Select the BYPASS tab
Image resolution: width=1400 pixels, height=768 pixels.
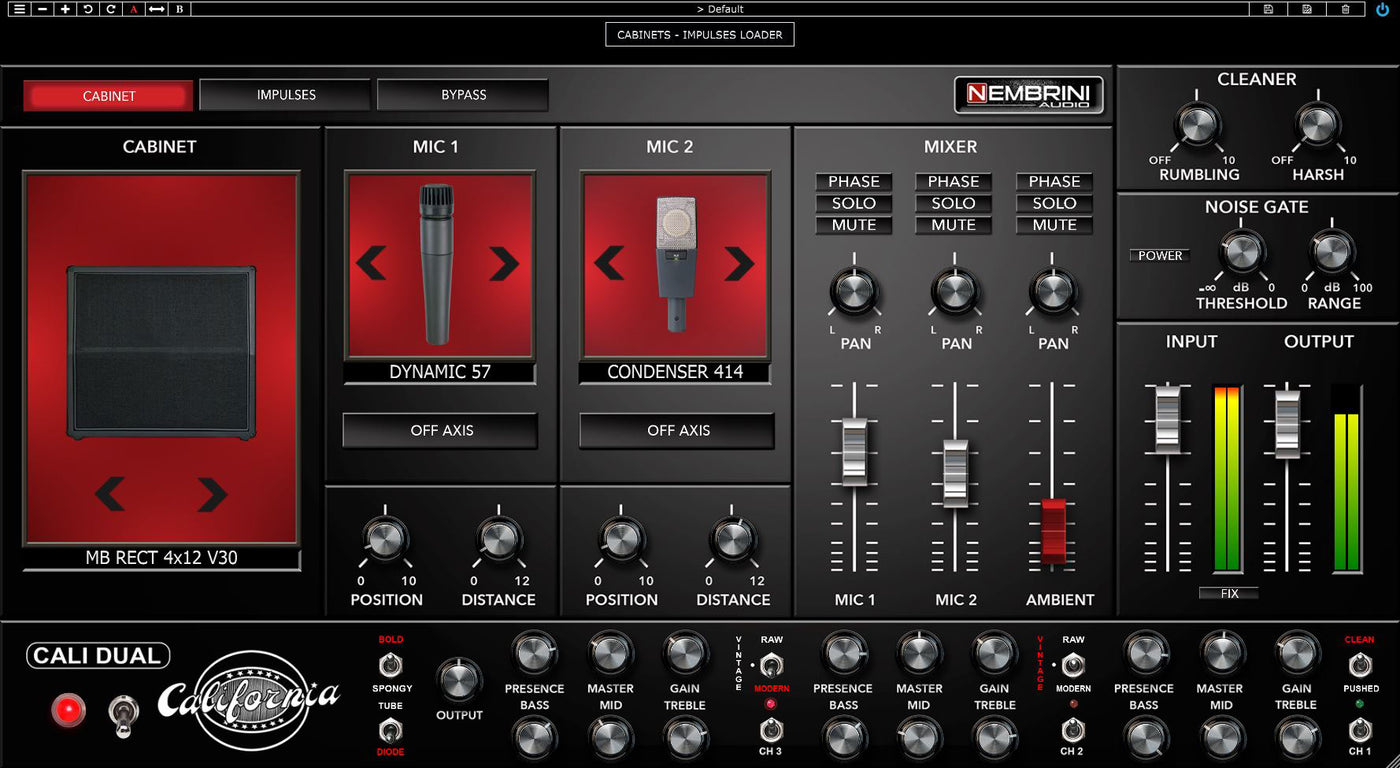[463, 95]
